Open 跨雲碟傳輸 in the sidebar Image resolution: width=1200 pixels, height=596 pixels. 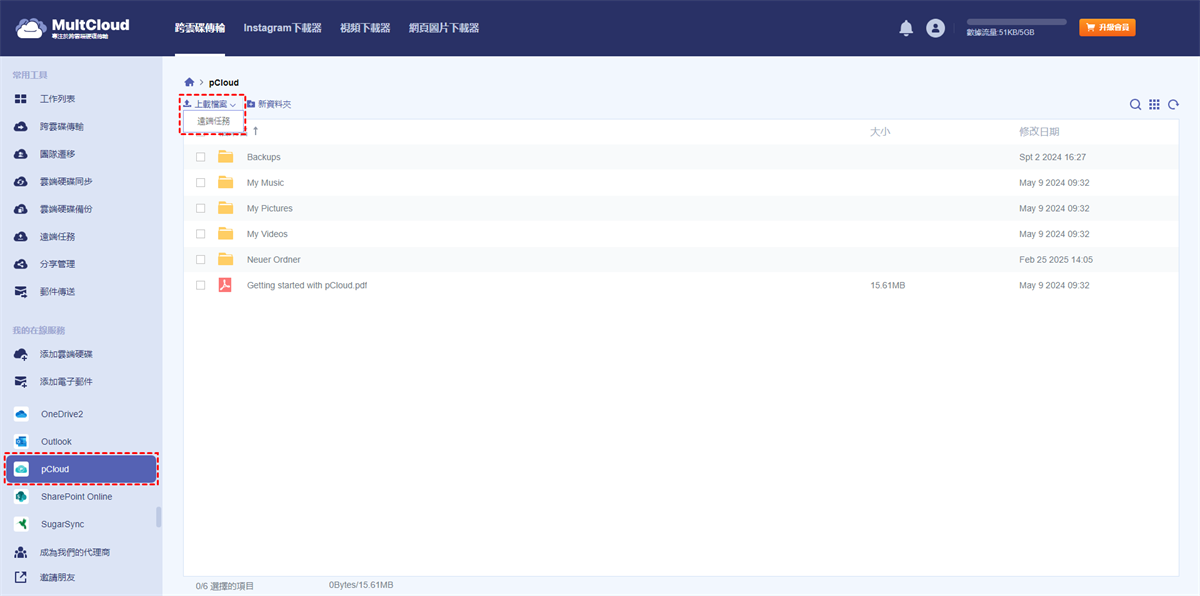click(61, 127)
